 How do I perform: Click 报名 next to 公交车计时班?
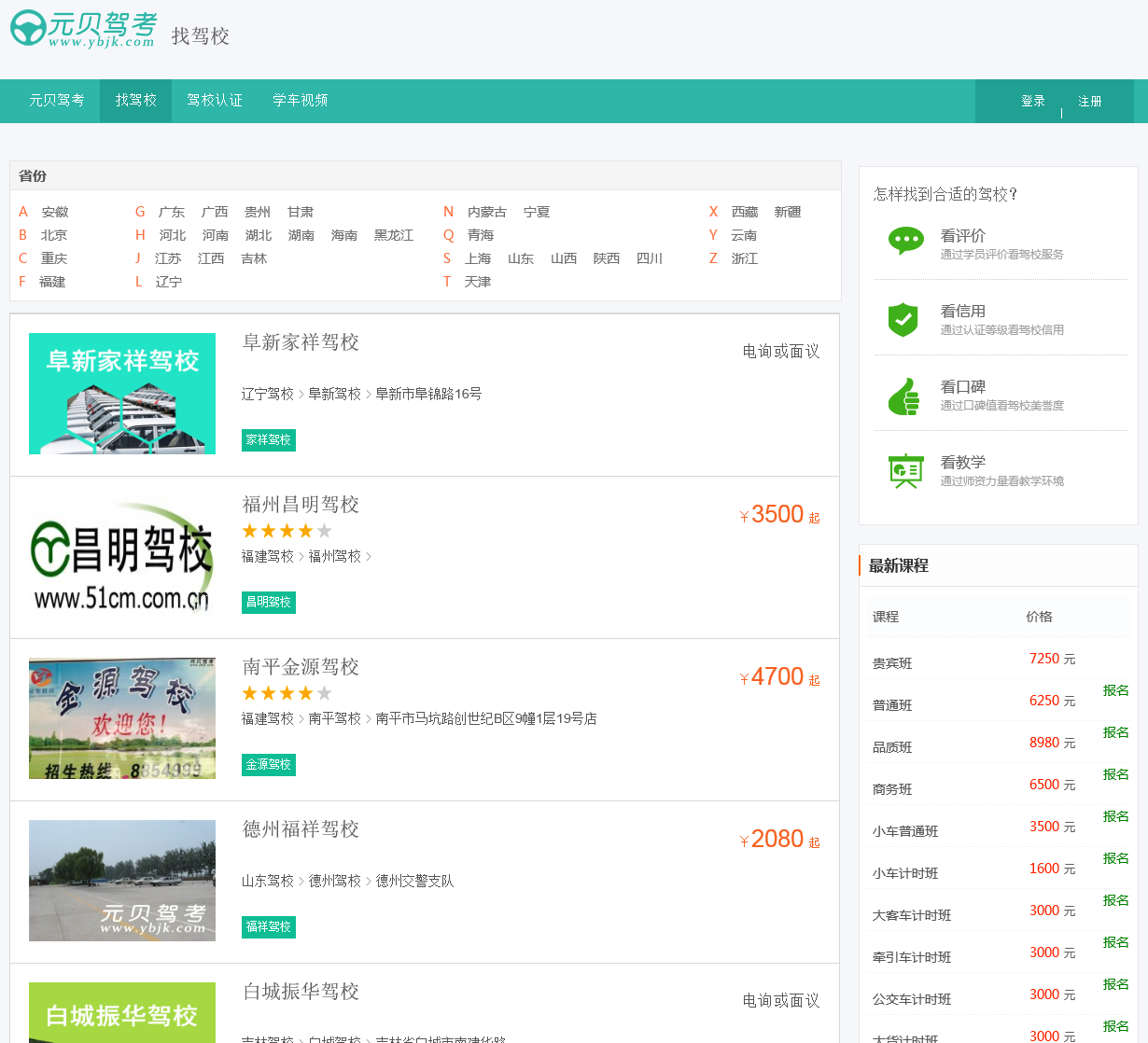[x=1116, y=984]
